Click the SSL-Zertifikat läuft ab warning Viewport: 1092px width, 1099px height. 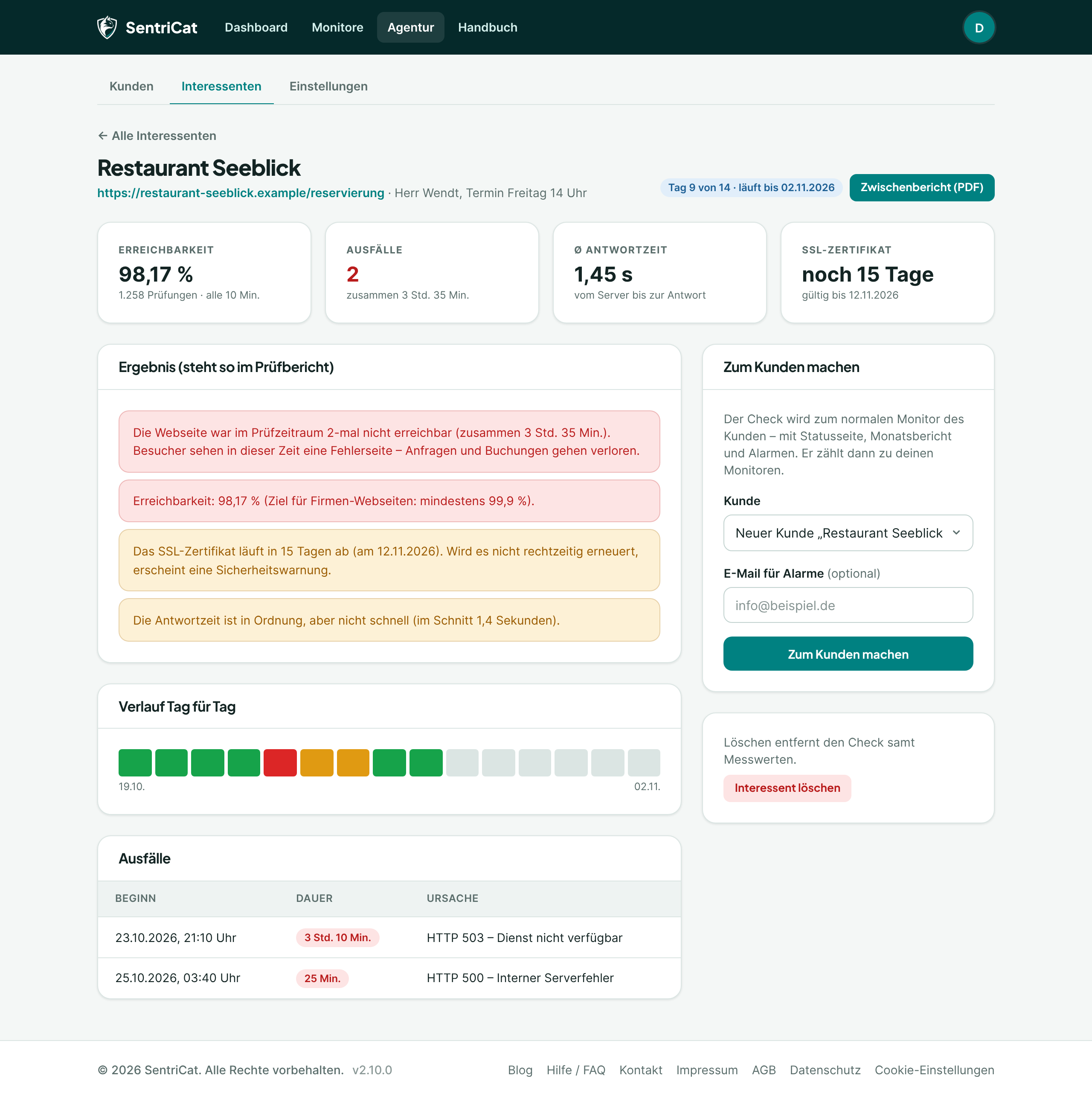point(389,561)
